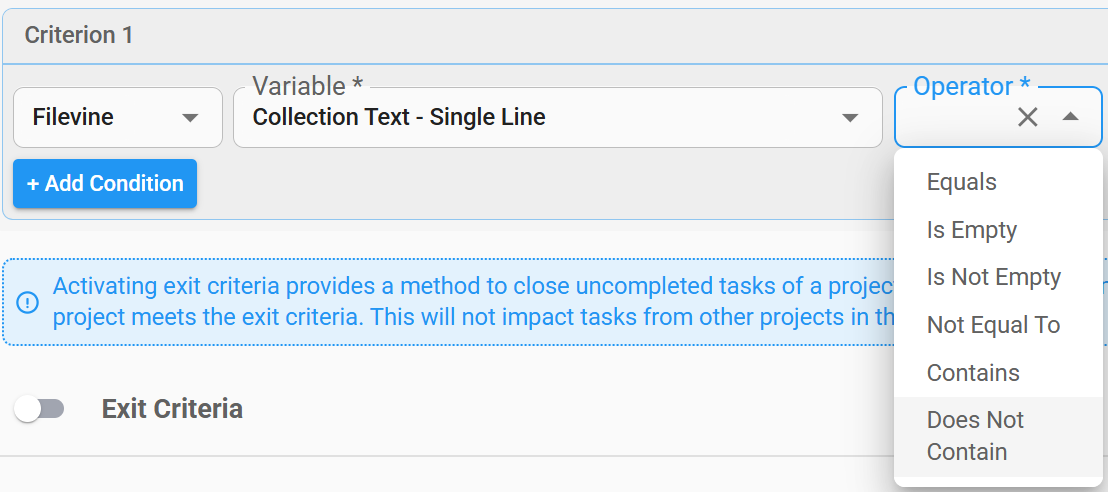Click inside the Operator combo box

click(x=950, y=118)
